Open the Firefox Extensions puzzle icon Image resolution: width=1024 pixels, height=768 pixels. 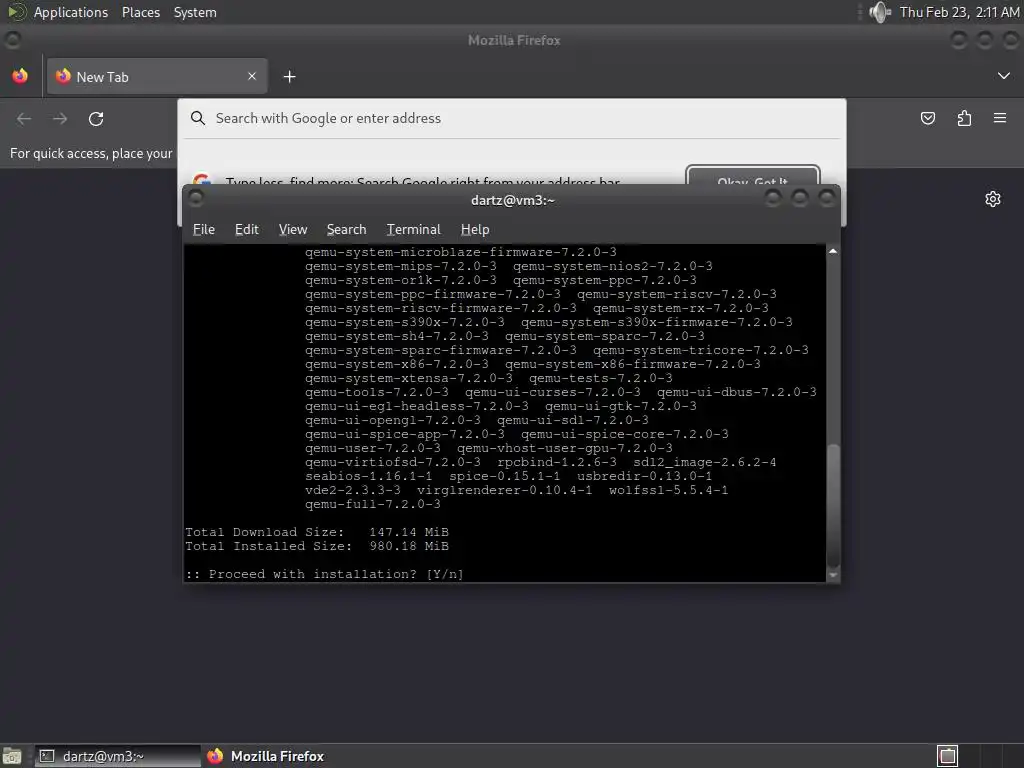click(x=964, y=118)
